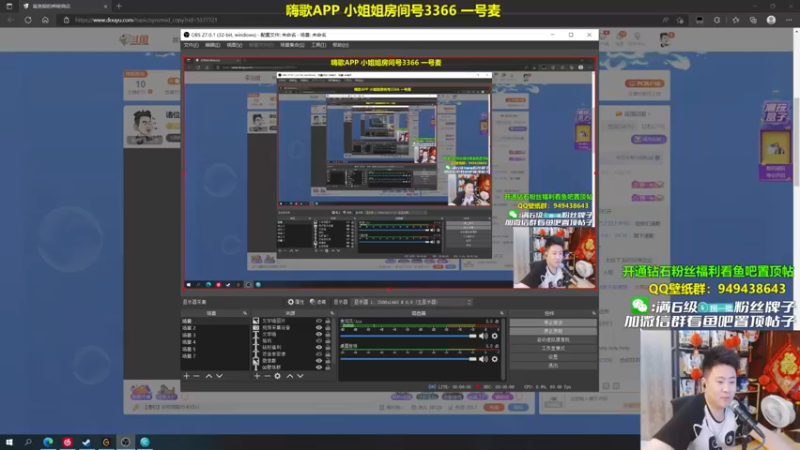
Task: Open 桌面音频 mixer settings gear
Action: pos(494,359)
